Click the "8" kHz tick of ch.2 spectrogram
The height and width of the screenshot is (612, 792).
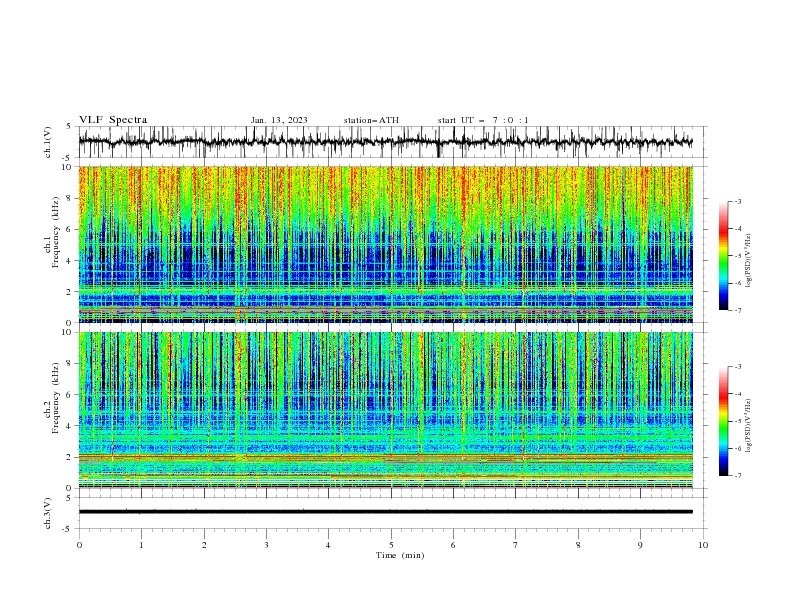pos(70,364)
